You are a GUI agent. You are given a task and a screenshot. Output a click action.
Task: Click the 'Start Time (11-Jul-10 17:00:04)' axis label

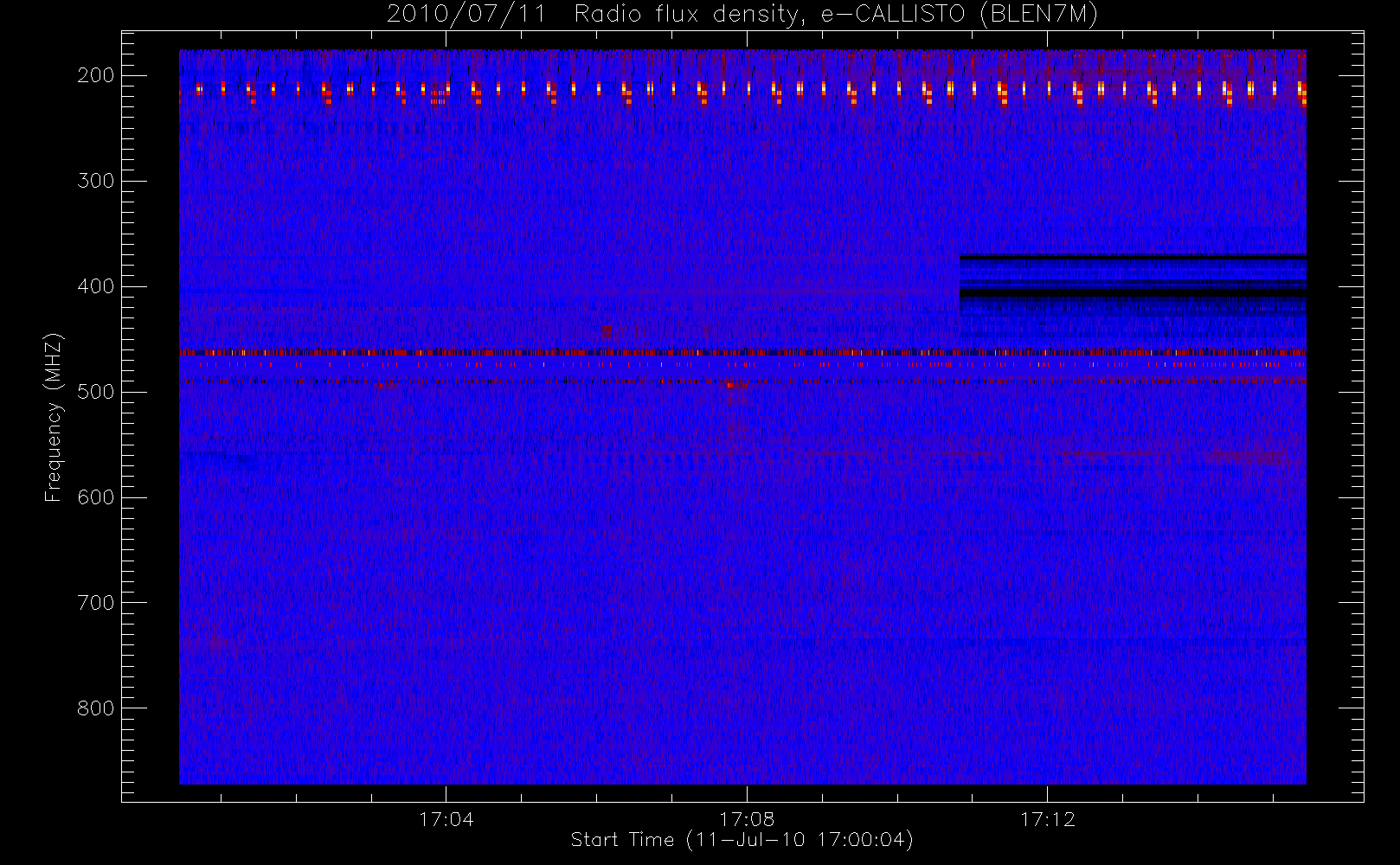742,840
